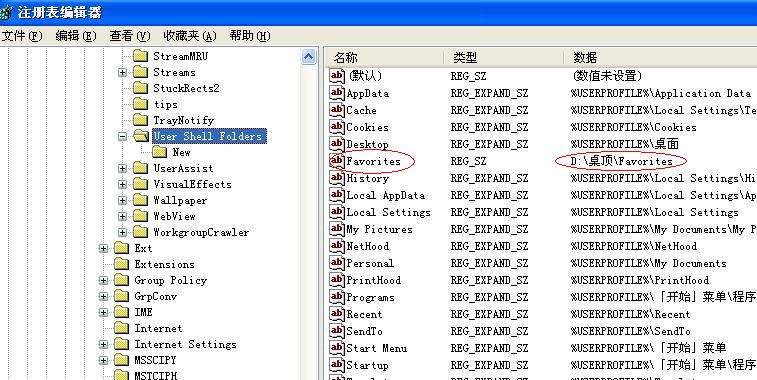Screen dimensions: 757x380
Task: Expand the MSSCIPY tree node
Action: click(103, 360)
